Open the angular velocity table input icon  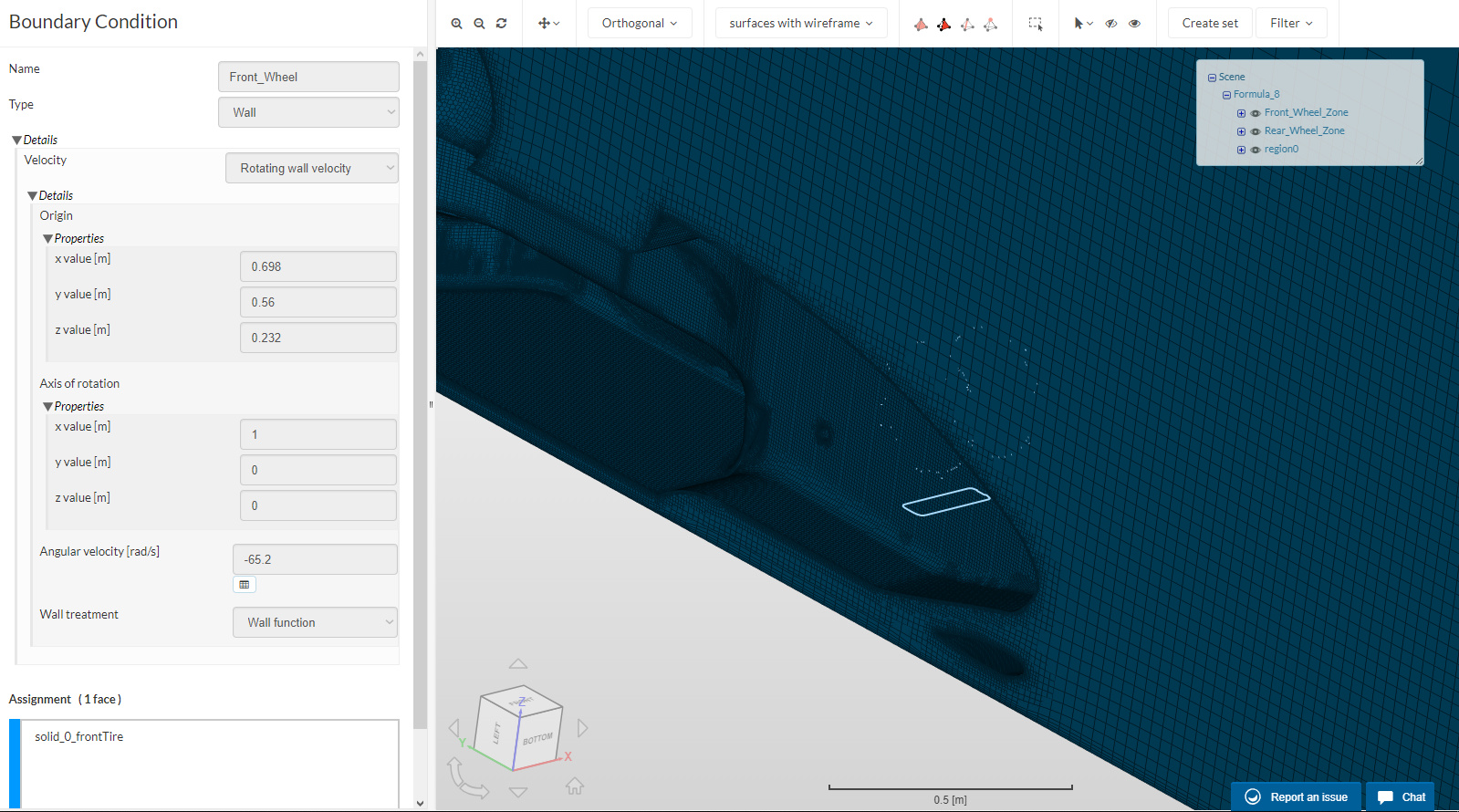244,585
